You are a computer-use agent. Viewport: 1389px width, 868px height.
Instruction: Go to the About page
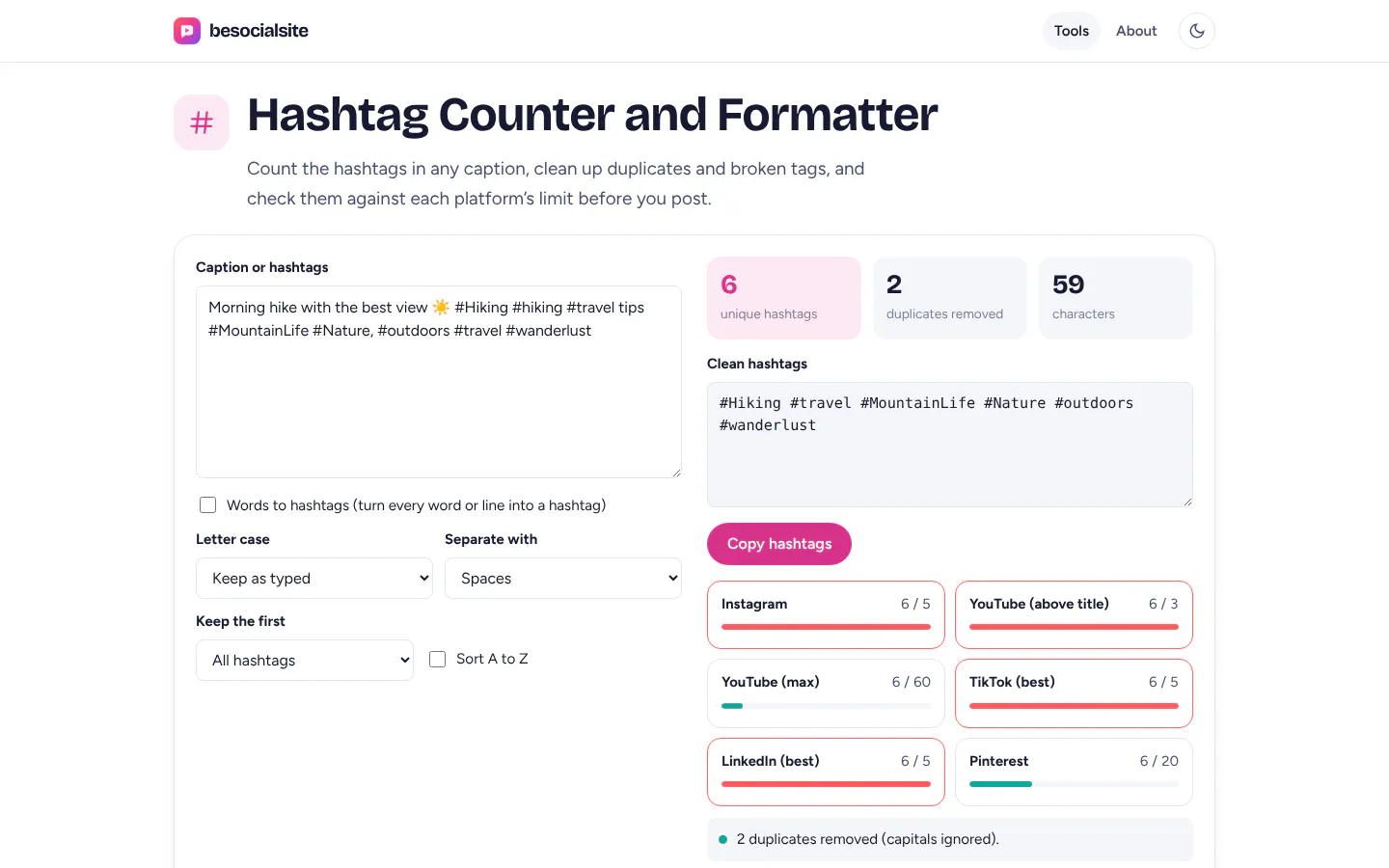(1136, 31)
